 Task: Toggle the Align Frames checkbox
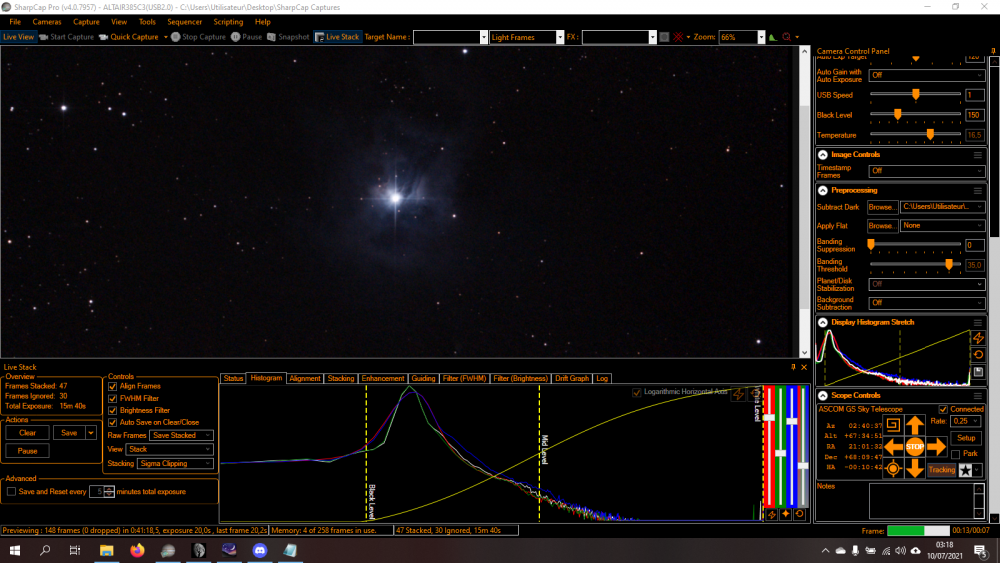click(x=113, y=386)
